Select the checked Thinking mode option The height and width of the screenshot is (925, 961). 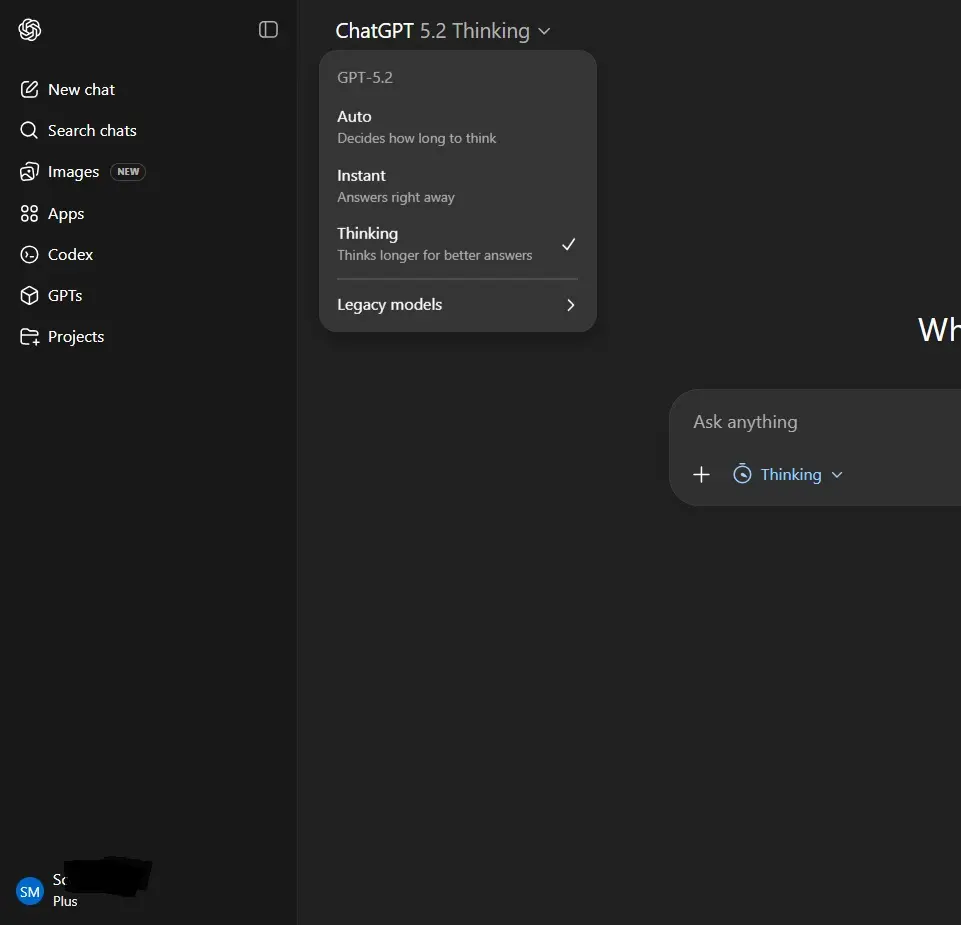[x=457, y=244]
